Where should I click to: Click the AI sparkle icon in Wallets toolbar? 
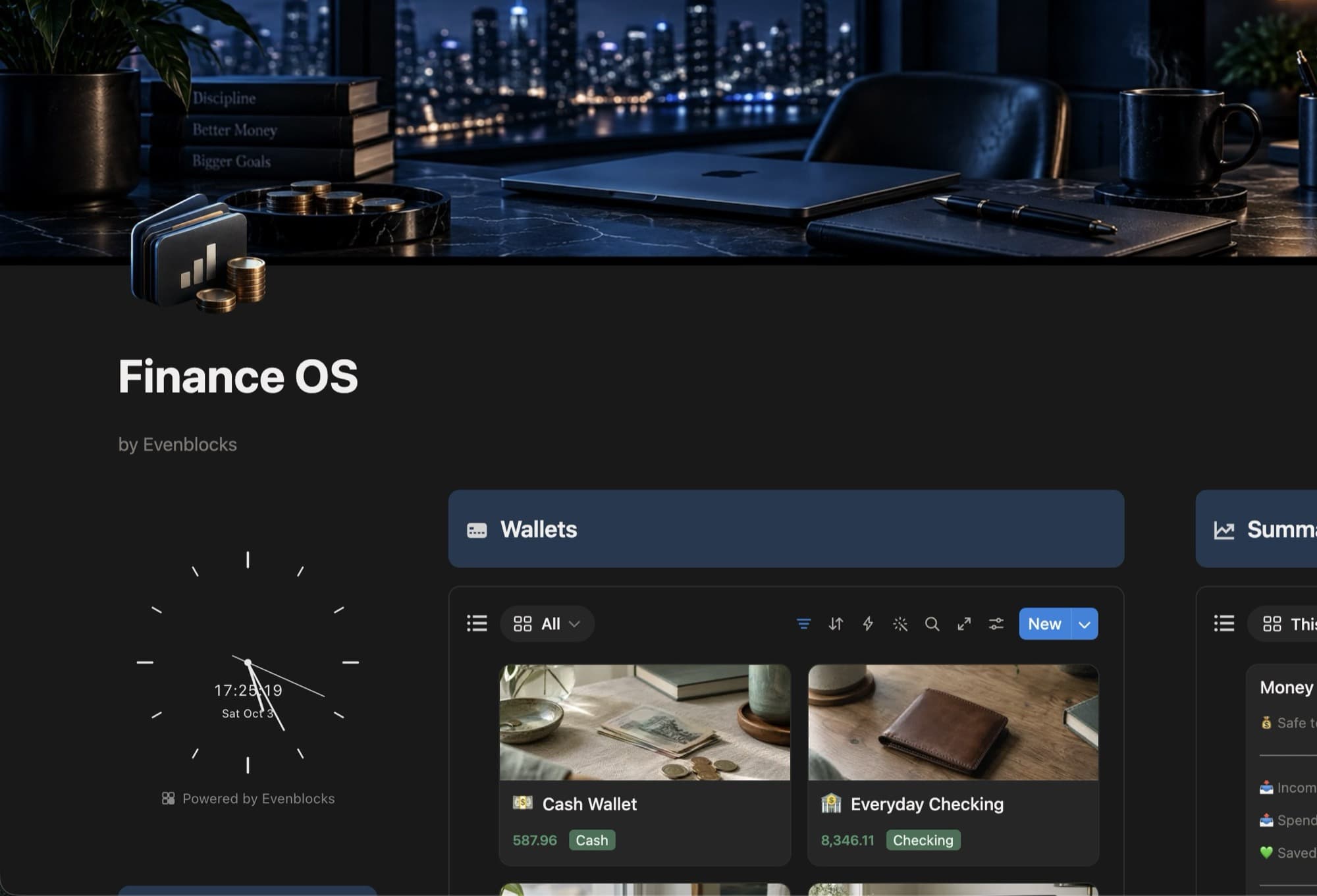[x=900, y=623]
